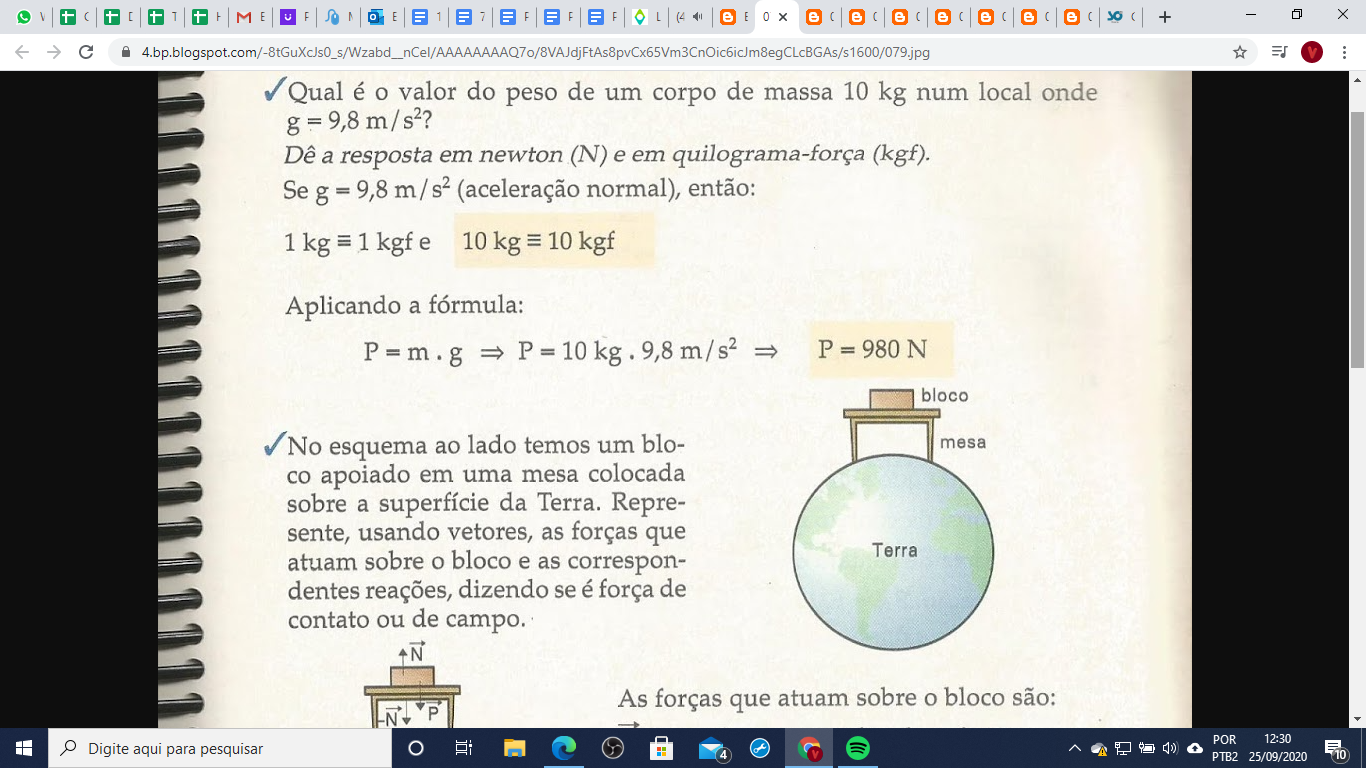Launch Microsoft Edge from the taskbar
The height and width of the screenshot is (768, 1366).
564,748
